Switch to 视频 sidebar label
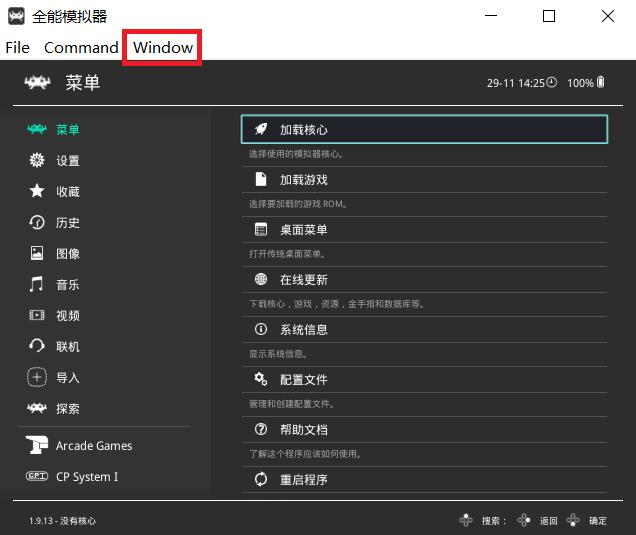 (x=68, y=316)
